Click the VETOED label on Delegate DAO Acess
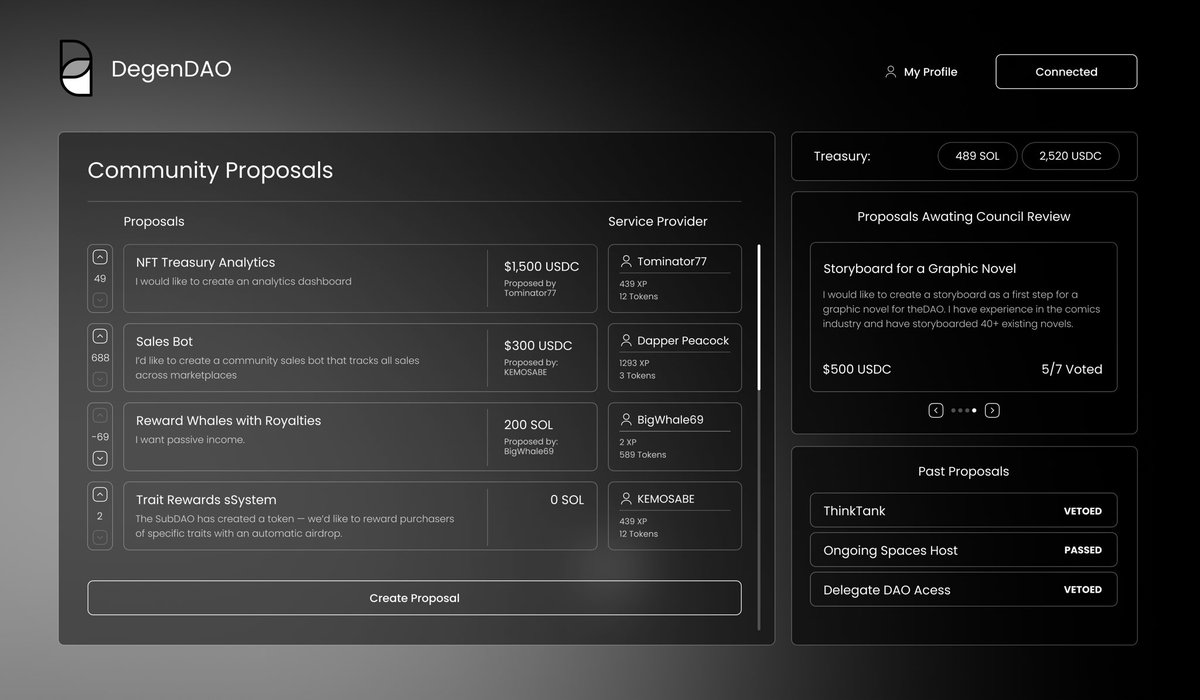The width and height of the screenshot is (1200, 700). click(x=1083, y=590)
